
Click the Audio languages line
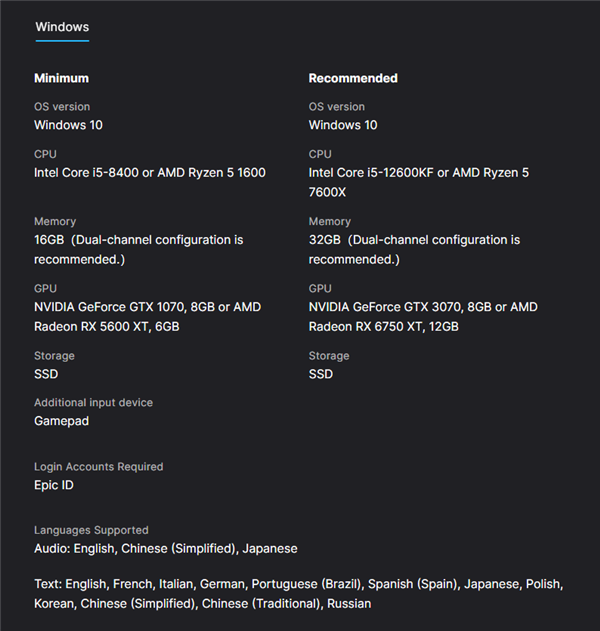coord(165,549)
